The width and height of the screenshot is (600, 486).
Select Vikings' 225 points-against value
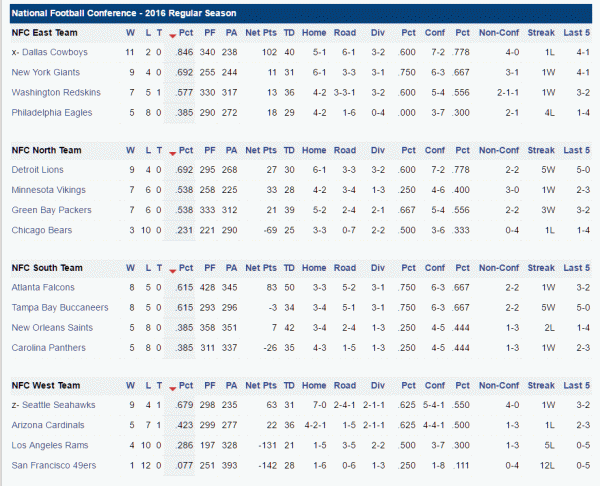(229, 190)
